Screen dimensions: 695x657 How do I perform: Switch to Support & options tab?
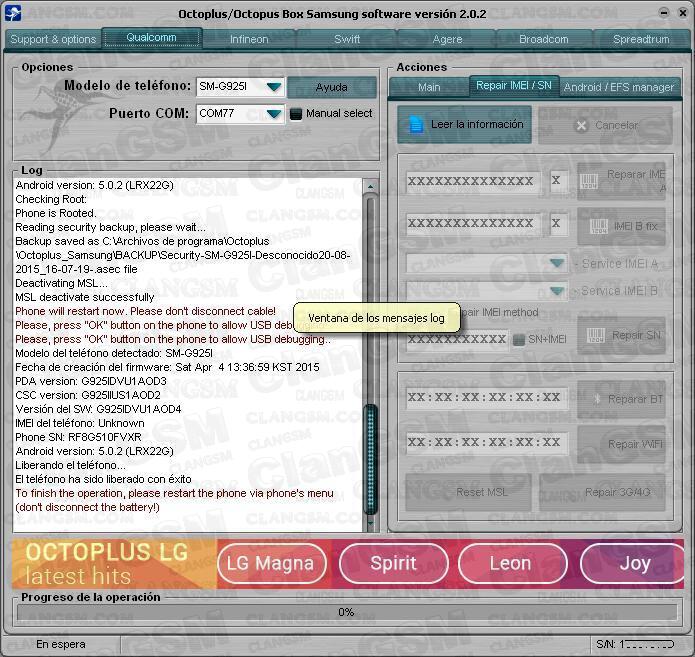tap(53, 39)
